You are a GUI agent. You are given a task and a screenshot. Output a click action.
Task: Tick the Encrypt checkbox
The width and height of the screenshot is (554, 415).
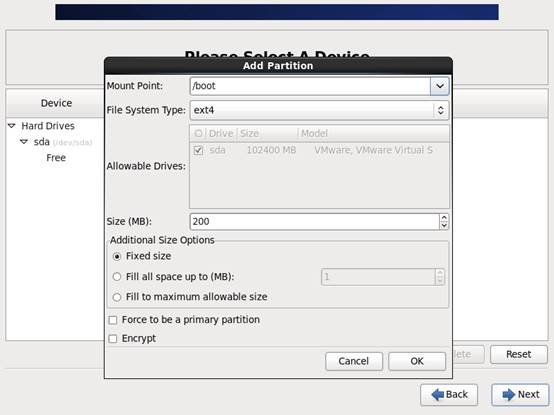coord(113,339)
